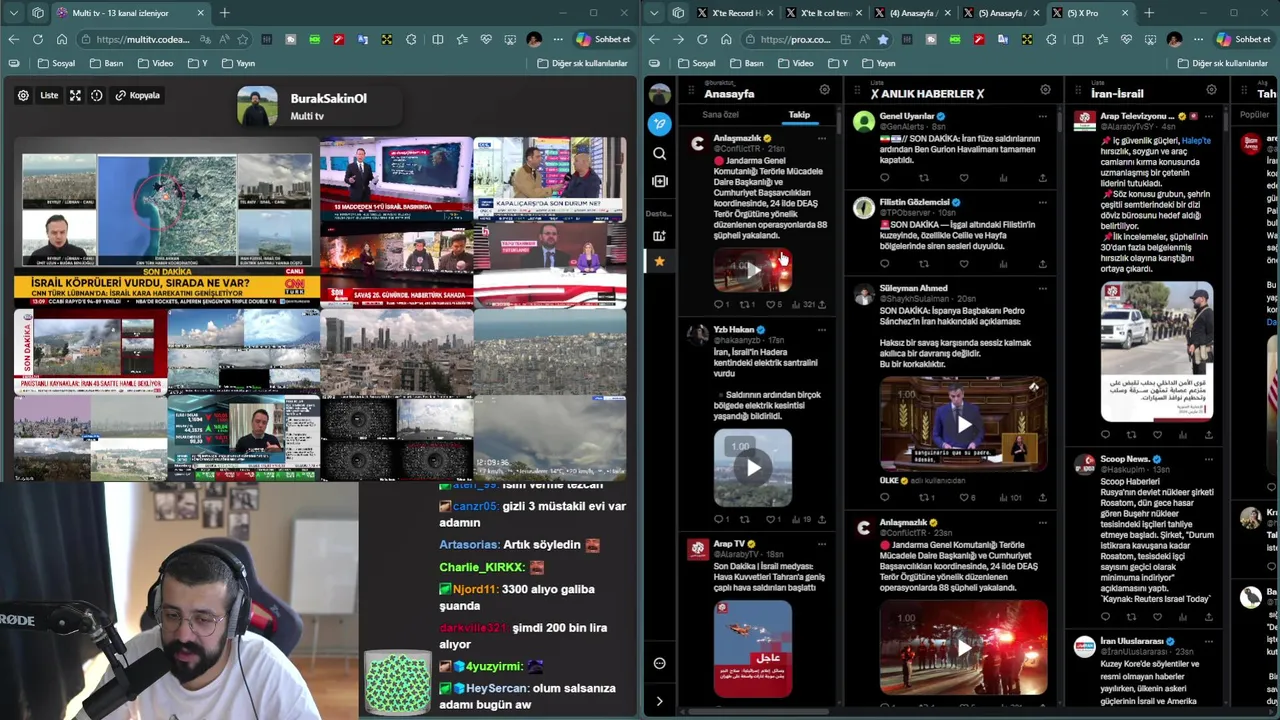Viewport: 1280px width, 720px height.
Task: Reply to the Filistin Gözlemcisi post
Action: click(884, 264)
